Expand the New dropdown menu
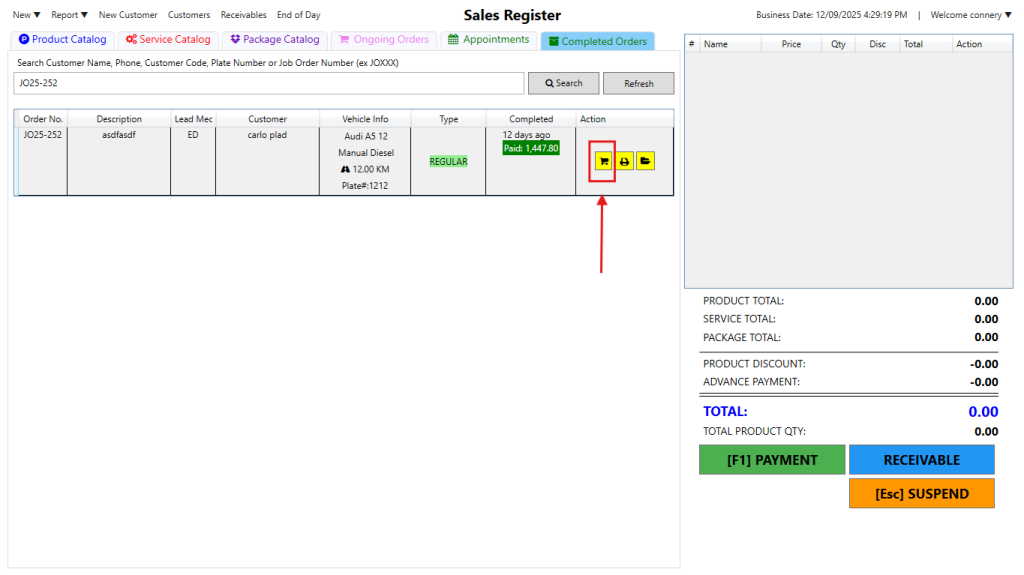The height and width of the screenshot is (575, 1024). point(27,15)
